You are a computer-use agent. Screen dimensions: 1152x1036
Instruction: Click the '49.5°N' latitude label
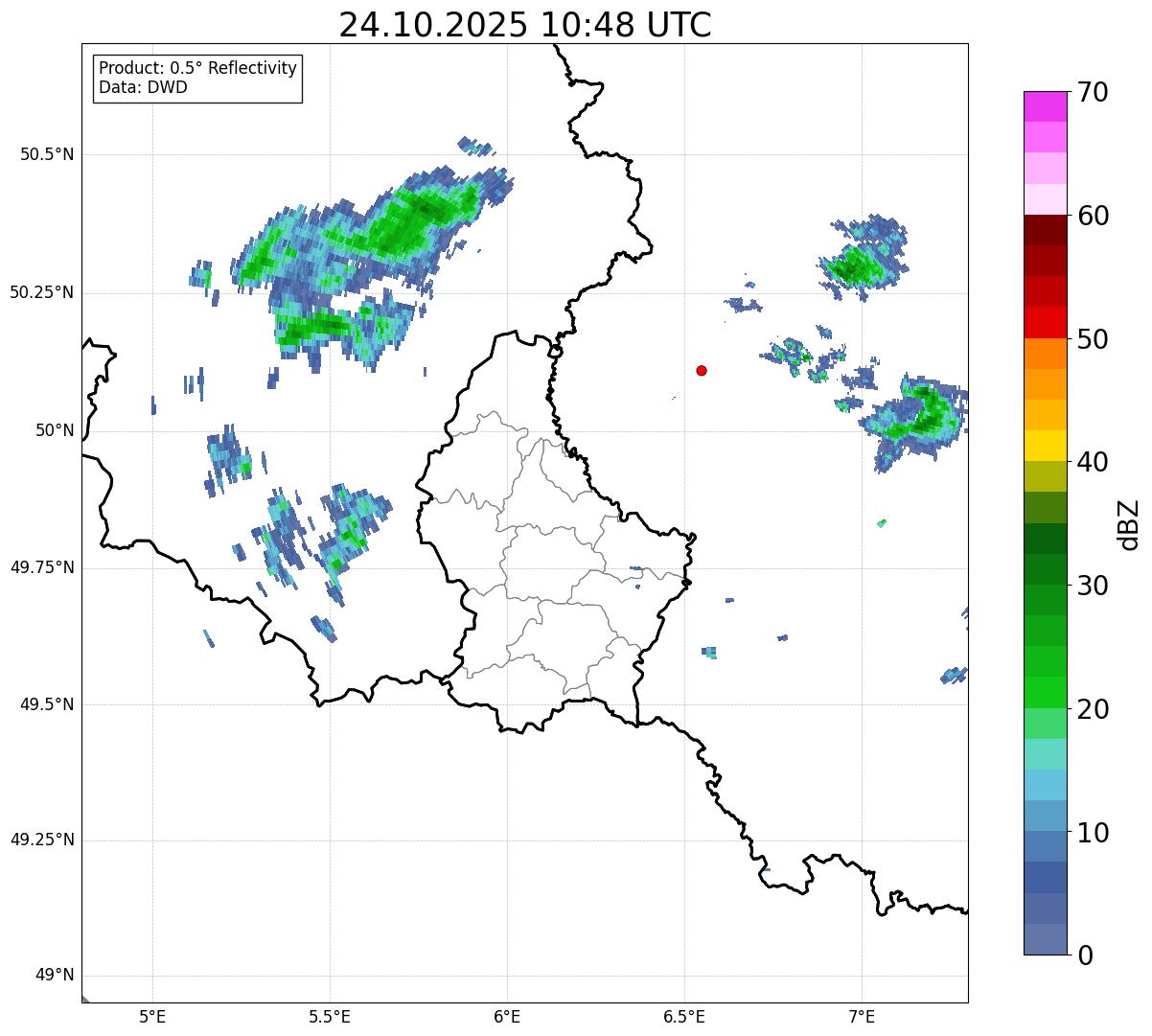47,704
